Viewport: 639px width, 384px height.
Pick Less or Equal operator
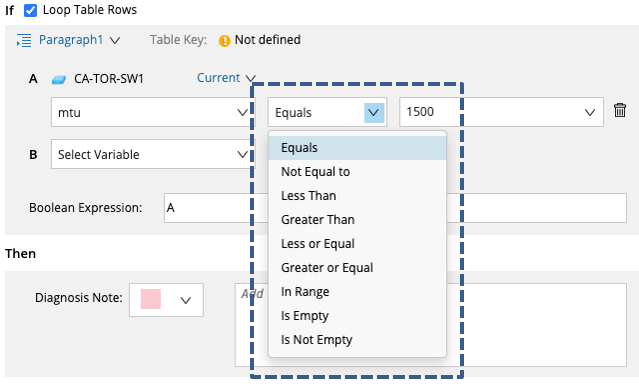(357, 244)
